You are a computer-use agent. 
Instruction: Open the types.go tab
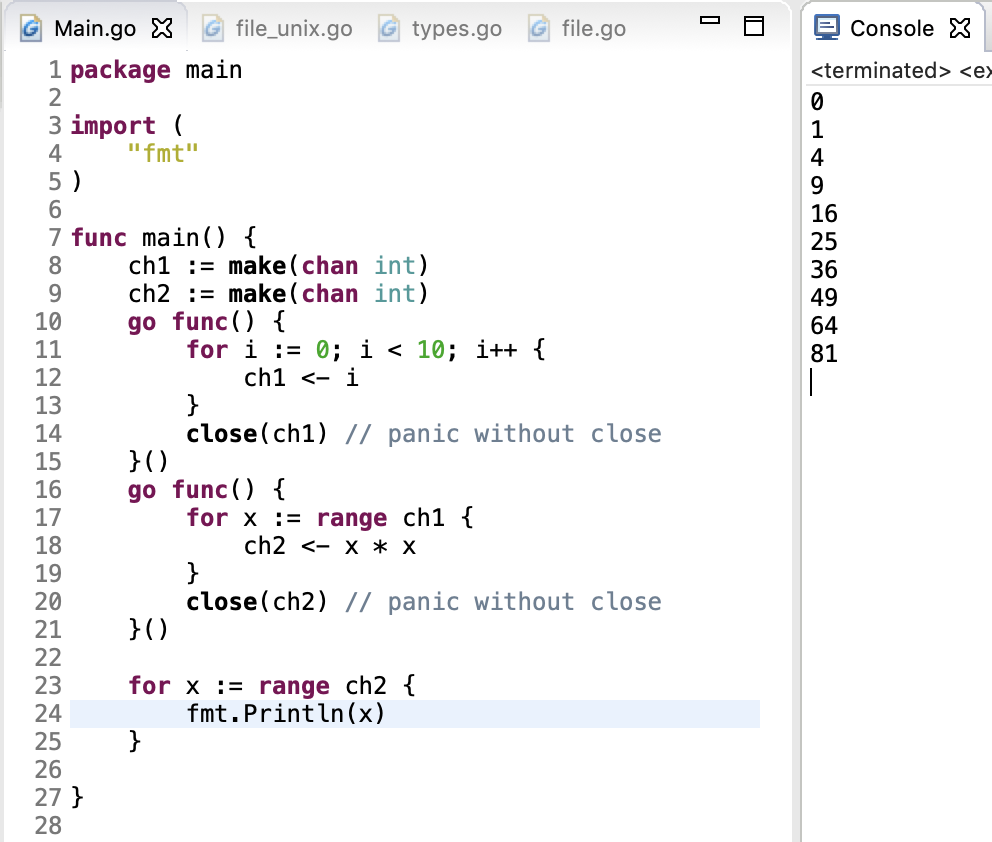[x=456, y=29]
